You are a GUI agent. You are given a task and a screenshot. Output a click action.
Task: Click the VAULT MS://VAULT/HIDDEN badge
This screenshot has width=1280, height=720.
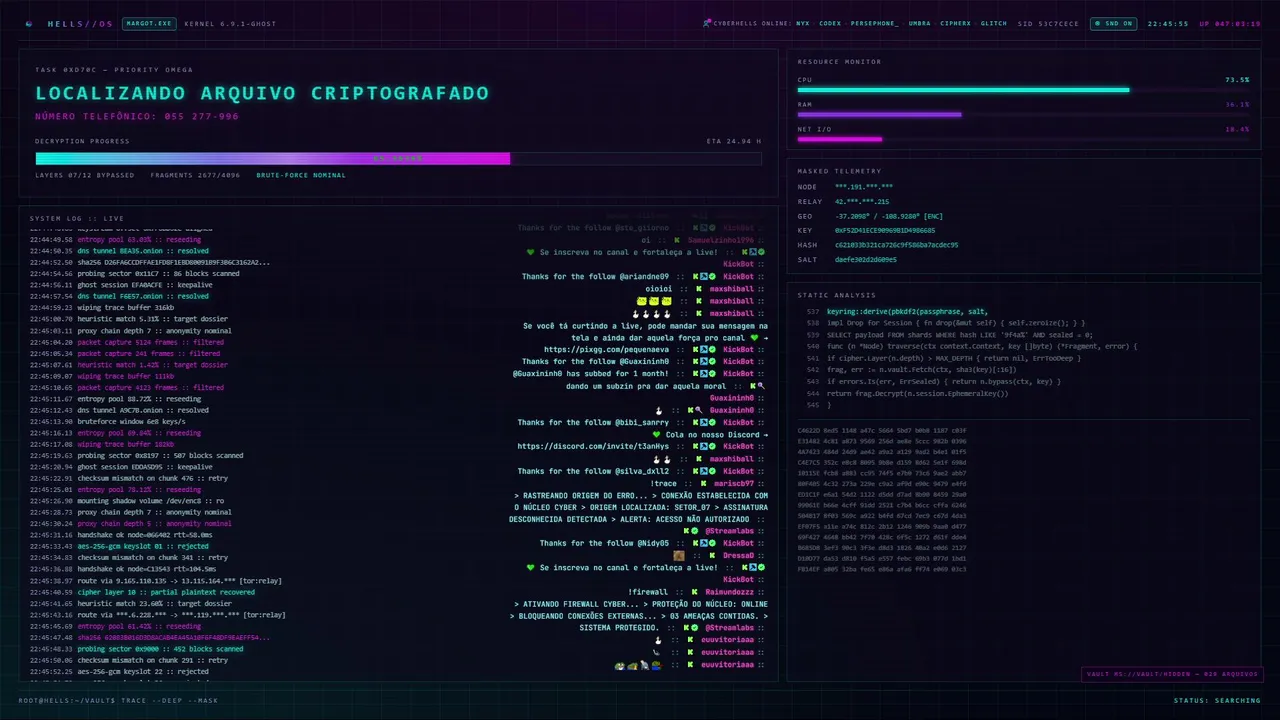click(x=1172, y=674)
